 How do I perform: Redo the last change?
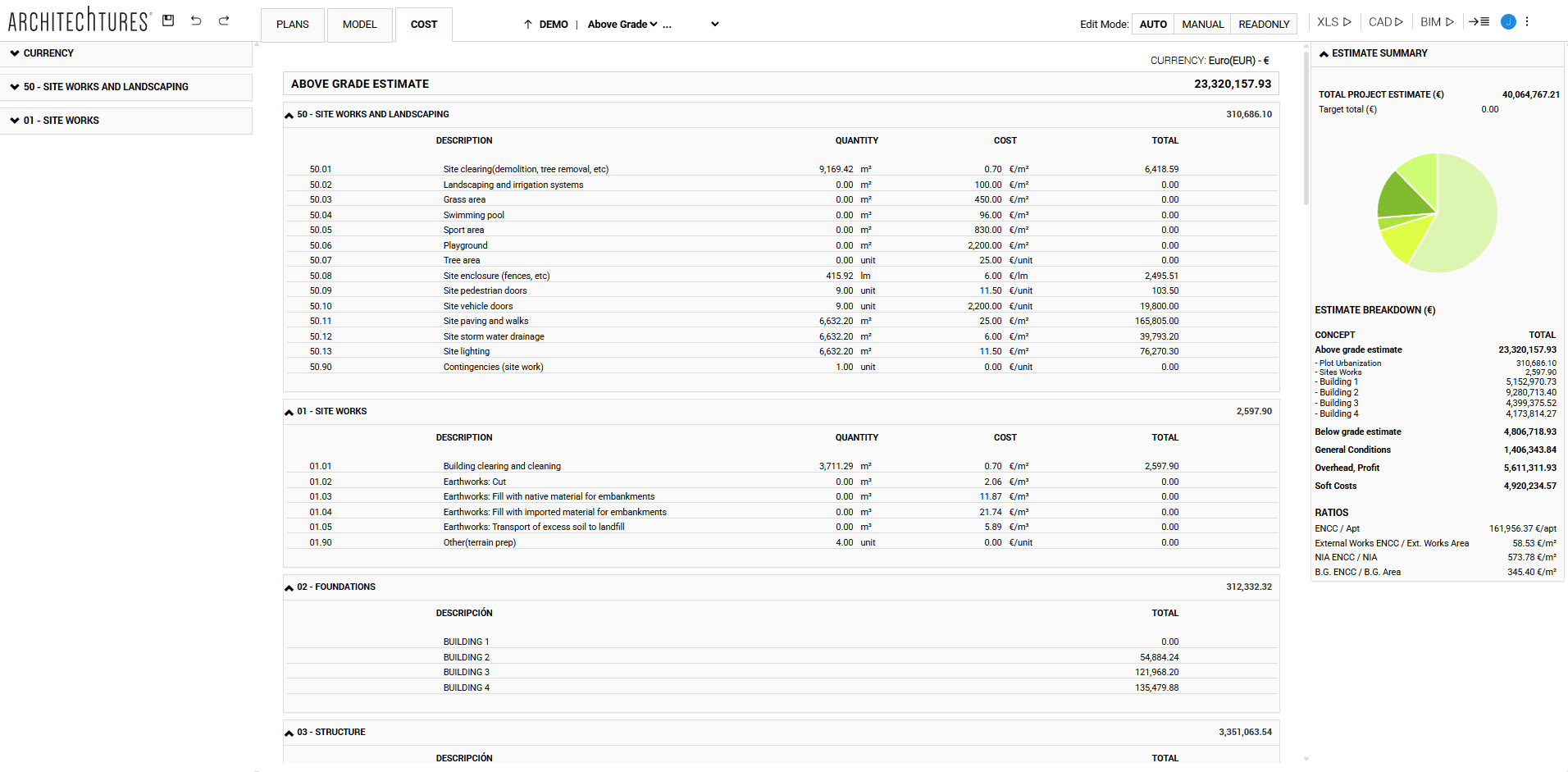[223, 21]
